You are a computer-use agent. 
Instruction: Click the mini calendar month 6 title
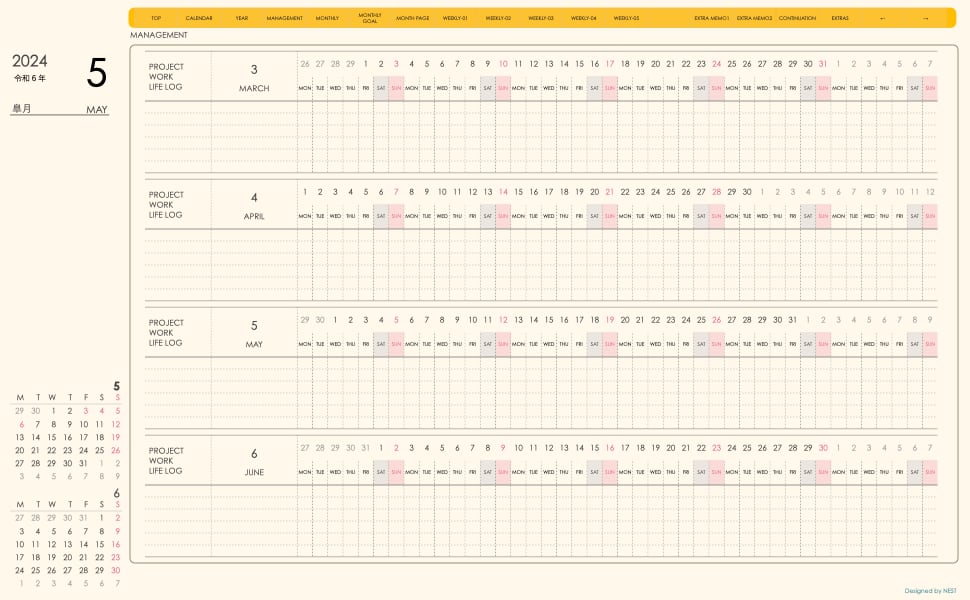(116, 493)
